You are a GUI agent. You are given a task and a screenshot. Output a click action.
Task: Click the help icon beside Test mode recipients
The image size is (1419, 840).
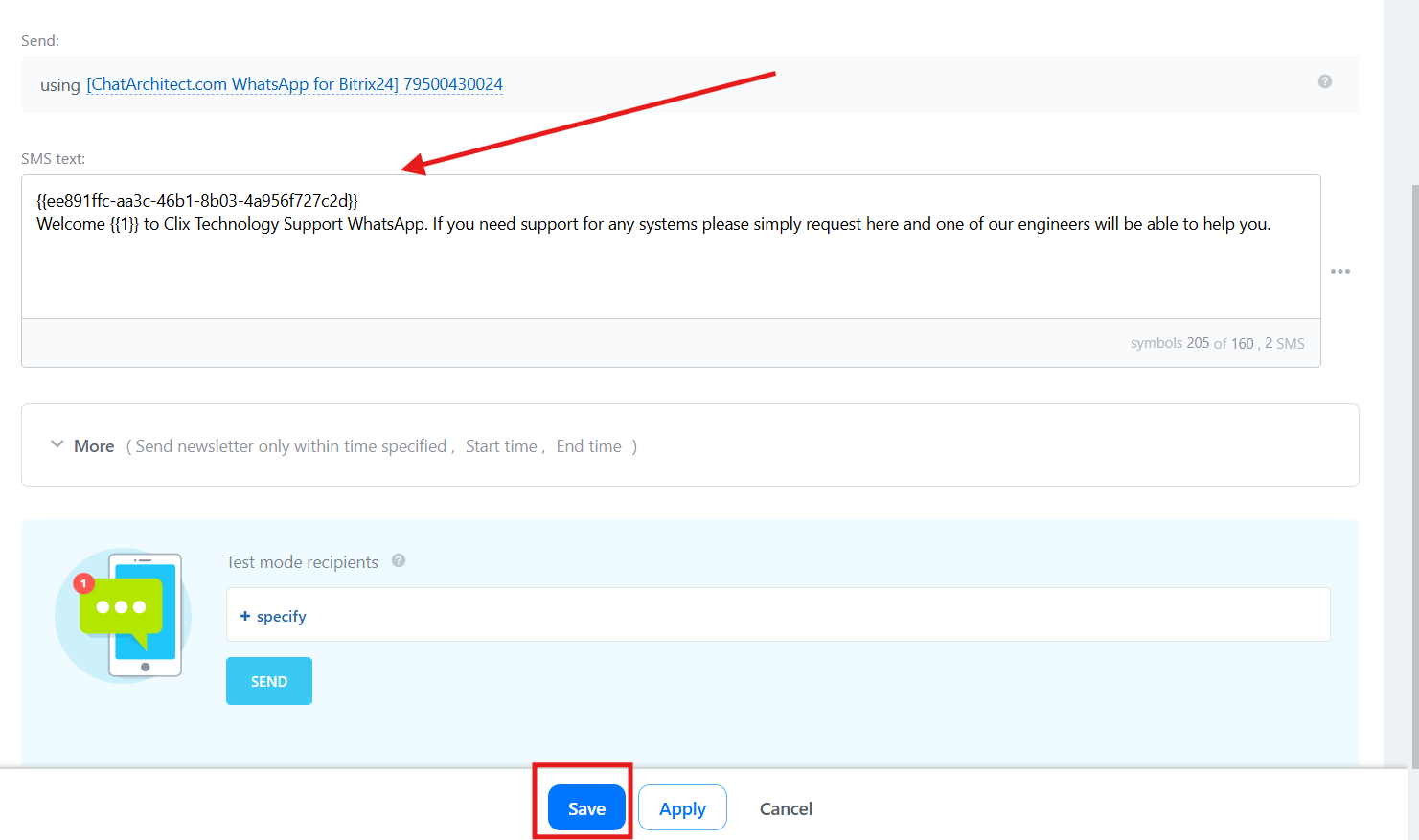[x=399, y=560]
